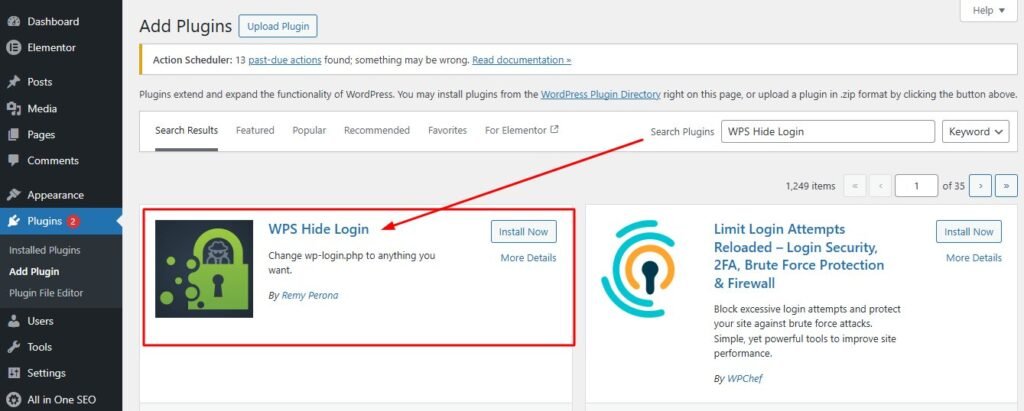
Task: Click the past-due actions link
Action: coord(285,59)
